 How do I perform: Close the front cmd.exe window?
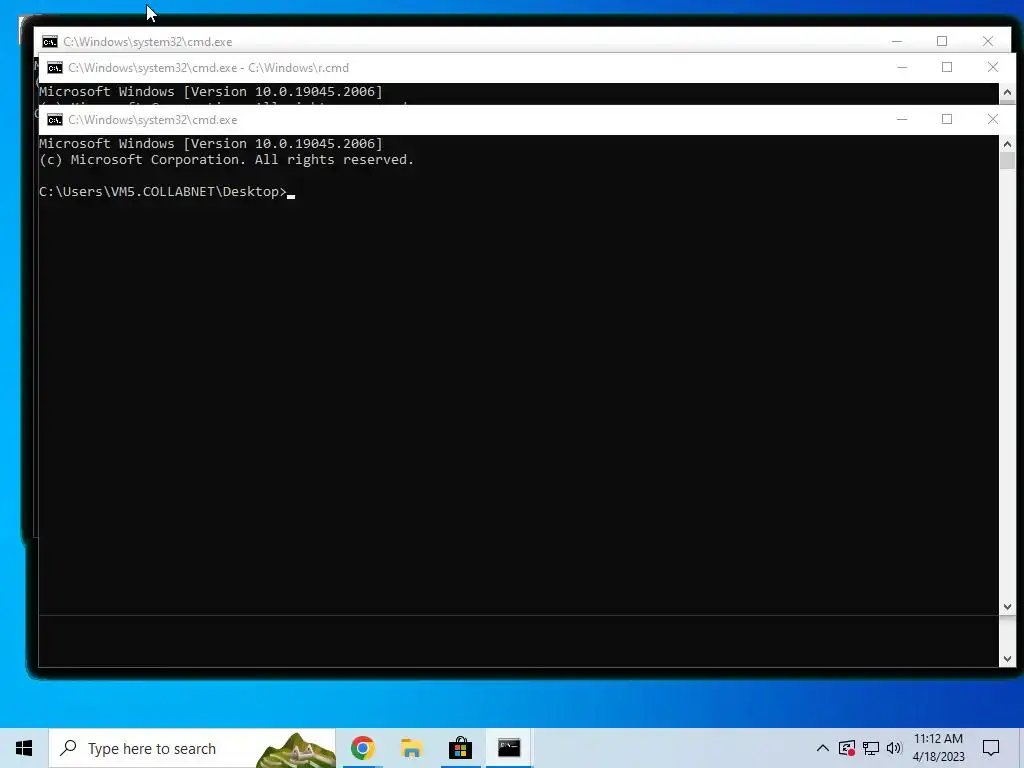coord(993,120)
